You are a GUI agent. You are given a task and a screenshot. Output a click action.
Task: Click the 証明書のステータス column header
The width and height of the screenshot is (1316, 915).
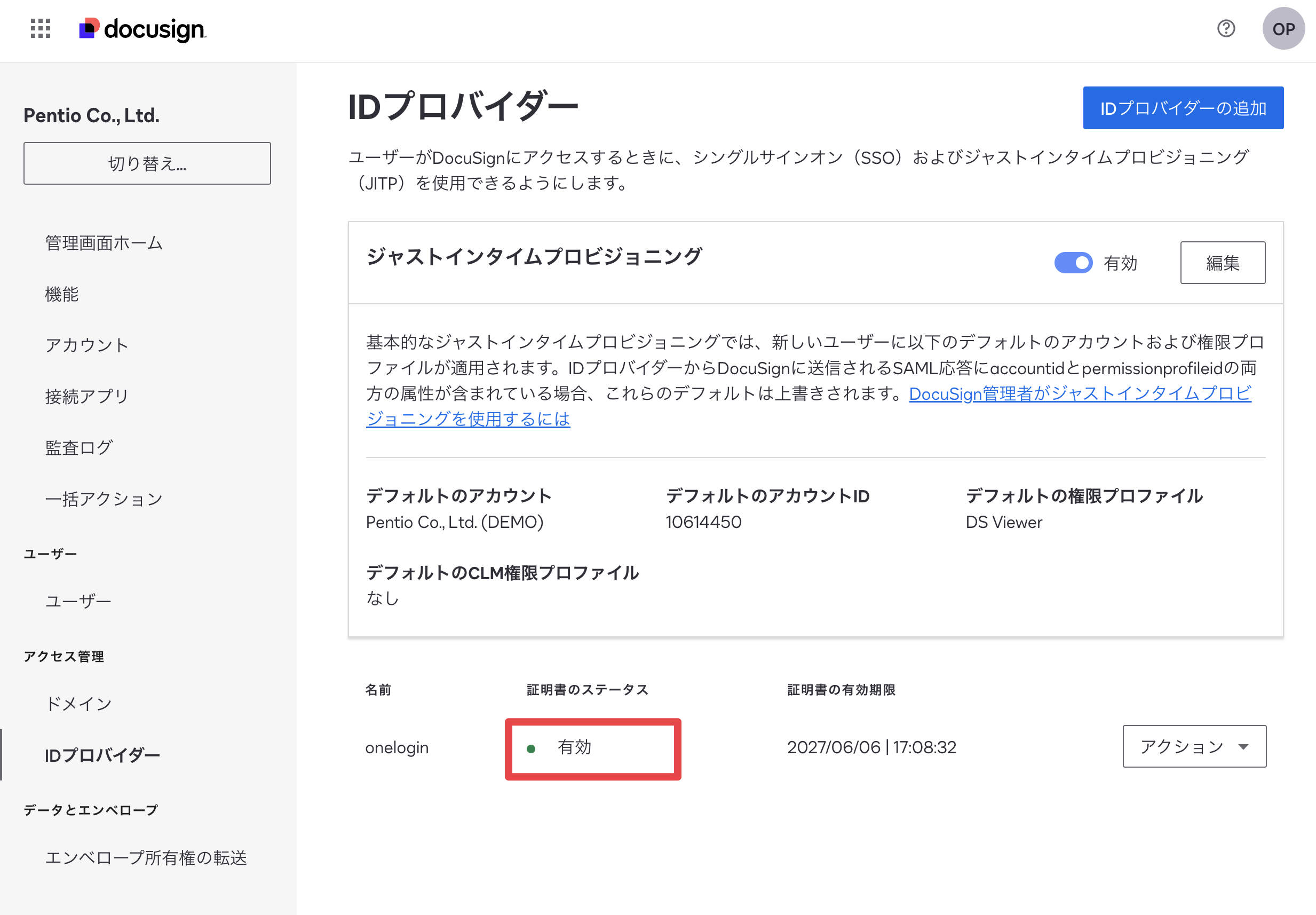pyautogui.click(x=588, y=690)
